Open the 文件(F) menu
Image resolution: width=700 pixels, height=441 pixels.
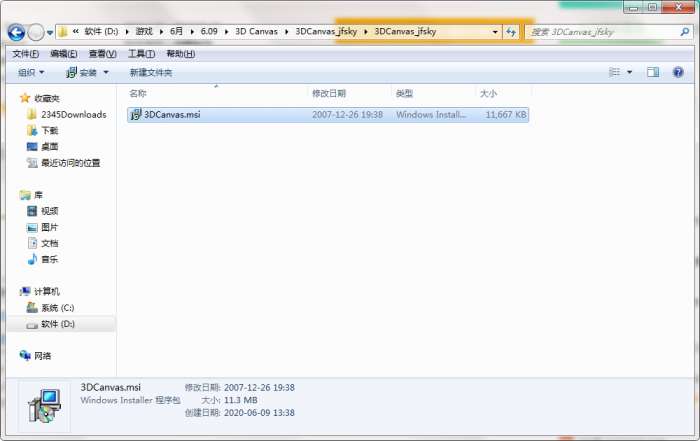25,54
